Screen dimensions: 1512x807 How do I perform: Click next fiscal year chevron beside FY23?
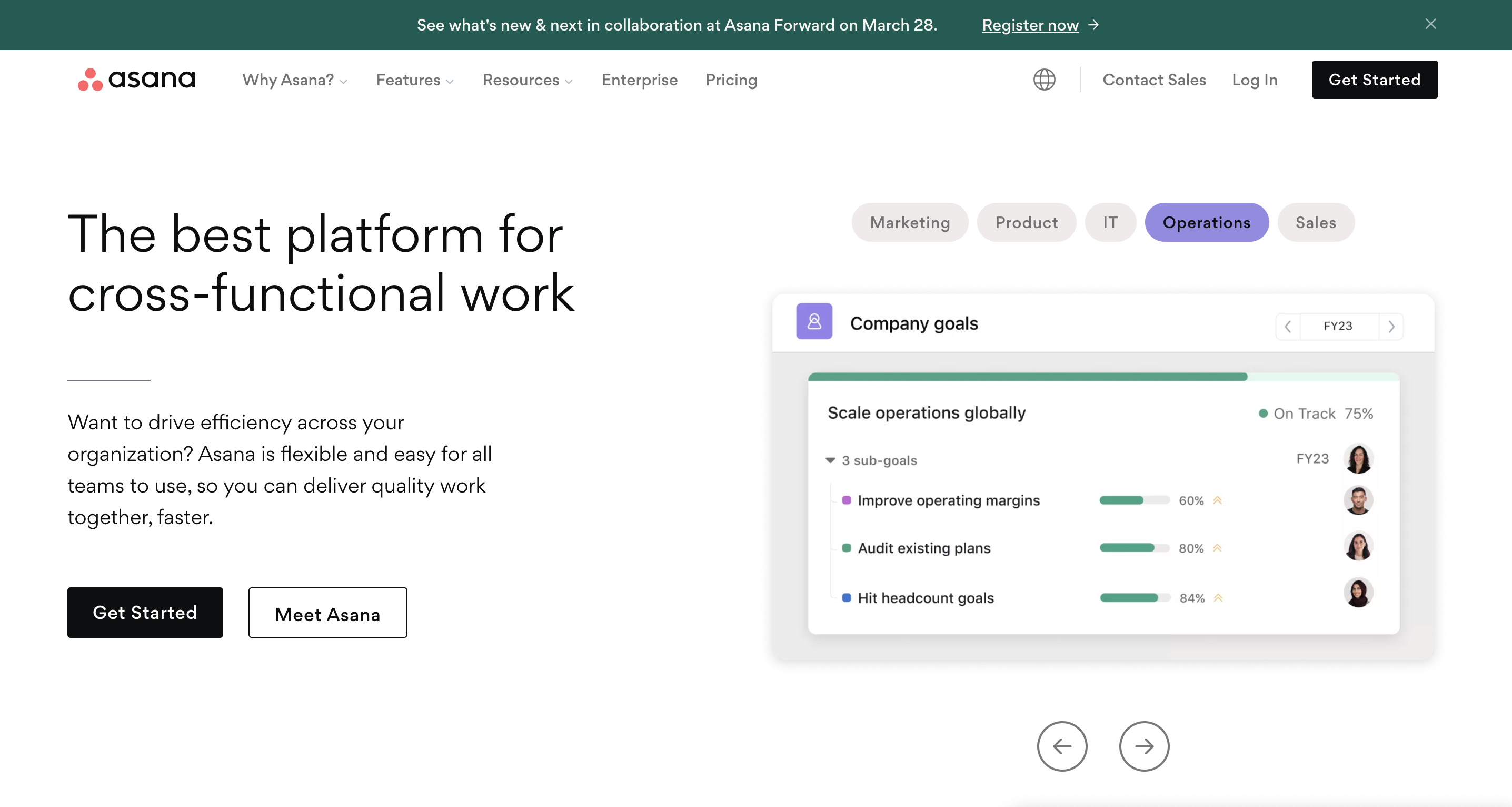pos(1391,326)
